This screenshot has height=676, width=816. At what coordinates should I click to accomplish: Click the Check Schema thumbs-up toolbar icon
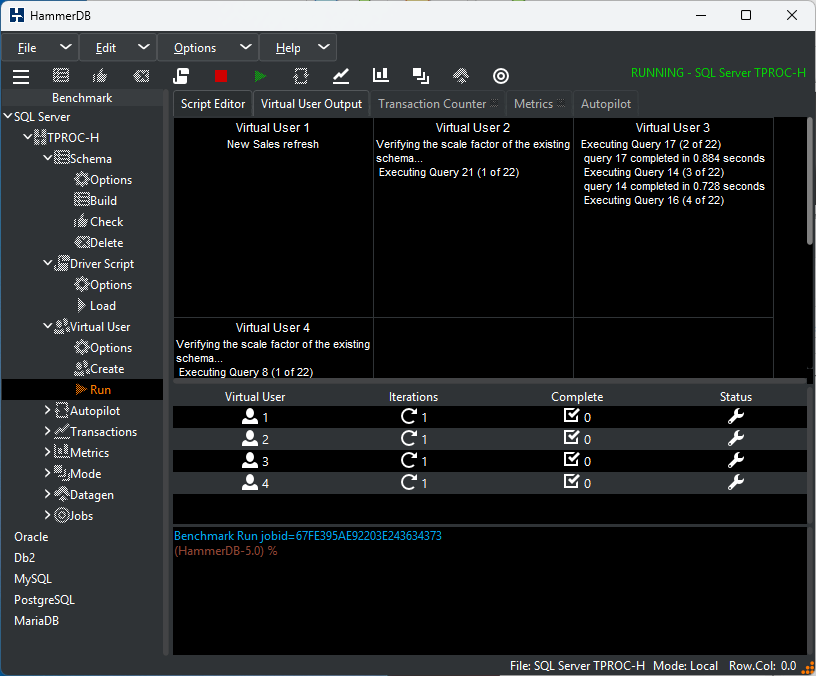coord(99,76)
